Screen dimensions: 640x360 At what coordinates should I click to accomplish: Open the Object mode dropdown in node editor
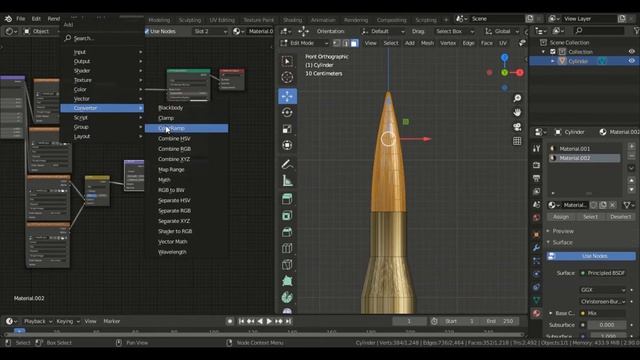point(40,31)
